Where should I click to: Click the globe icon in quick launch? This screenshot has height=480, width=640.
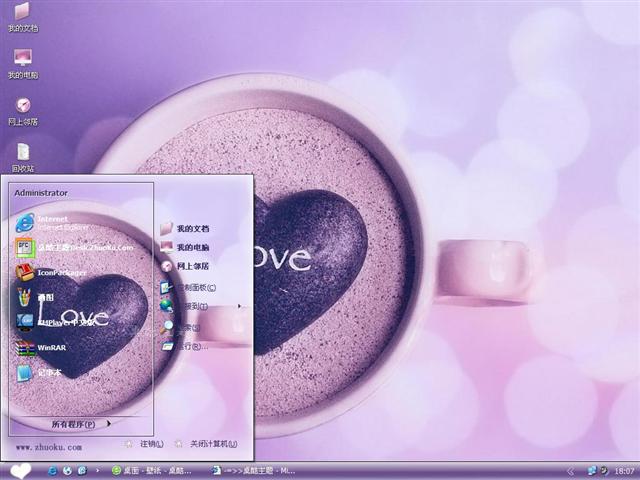click(67, 471)
